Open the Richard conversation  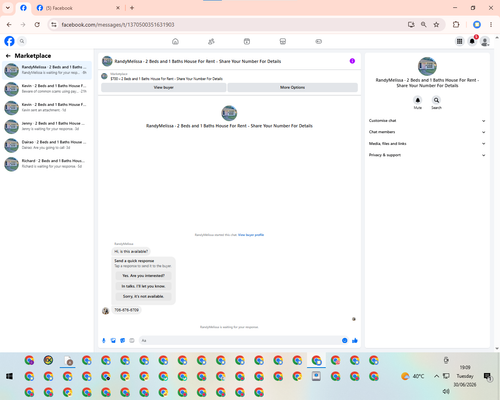pyautogui.click(x=47, y=164)
